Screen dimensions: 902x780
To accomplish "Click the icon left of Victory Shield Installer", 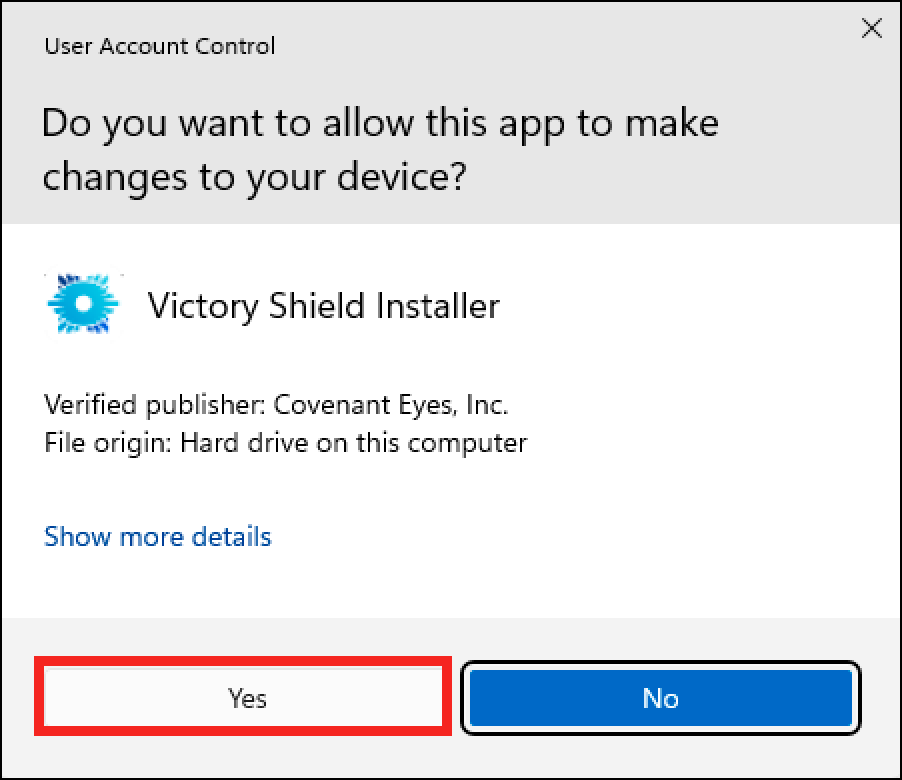I will [x=83, y=303].
